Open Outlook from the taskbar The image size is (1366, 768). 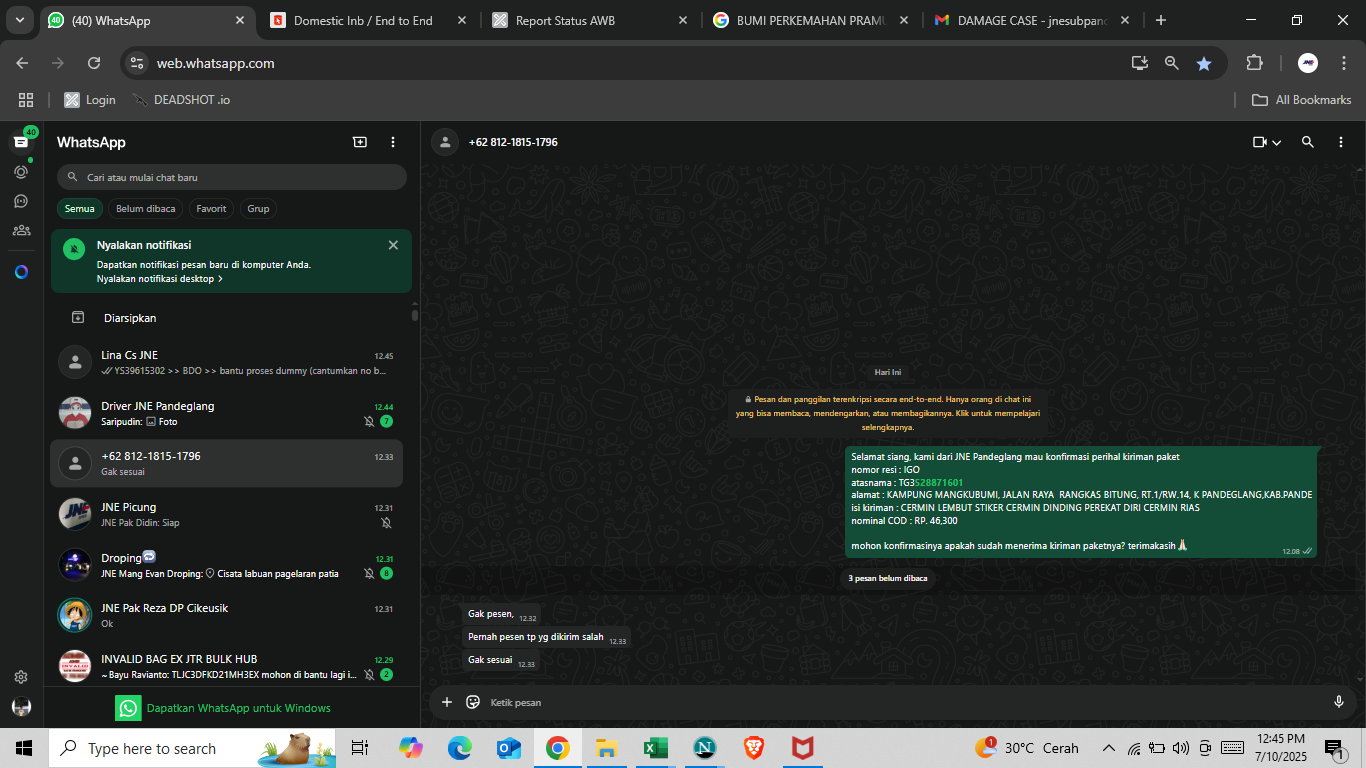coord(509,748)
